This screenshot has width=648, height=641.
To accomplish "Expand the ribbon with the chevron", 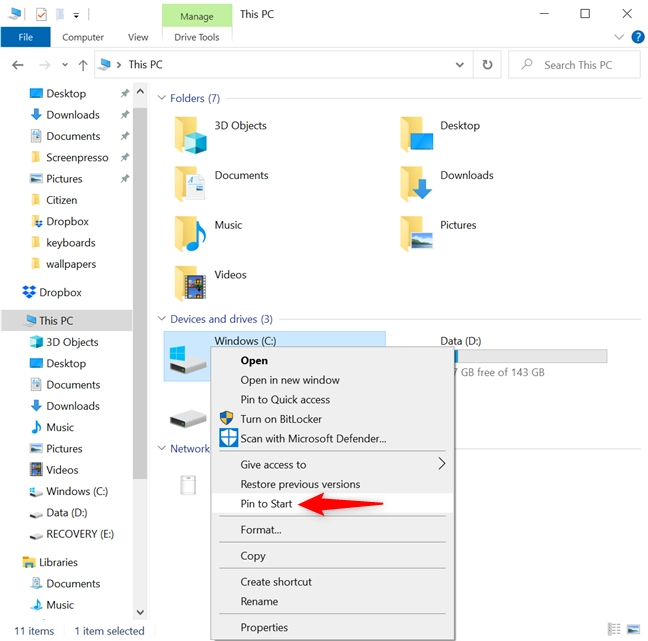I will pyautogui.click(x=619, y=37).
